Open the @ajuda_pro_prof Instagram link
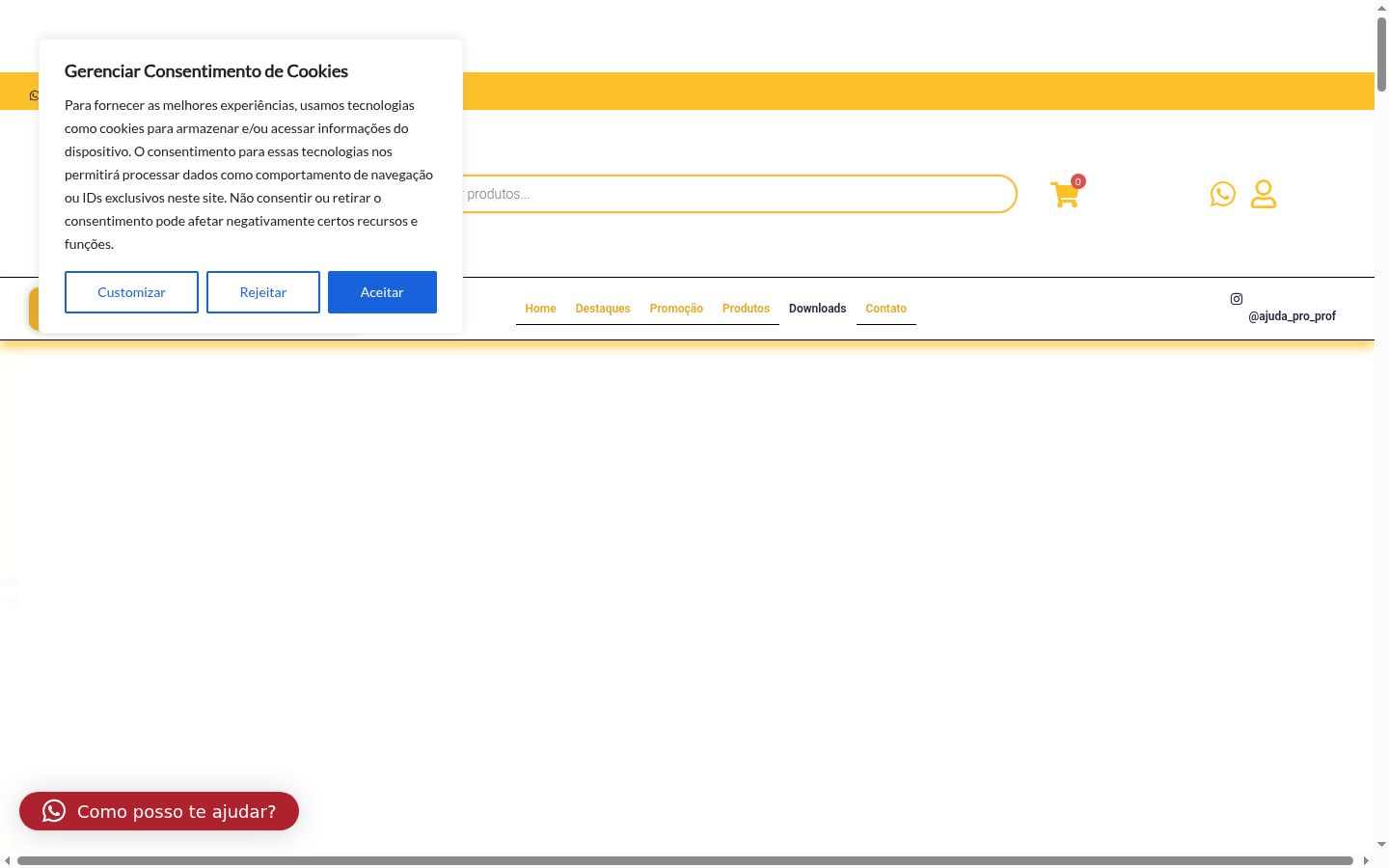Image resolution: width=1389 pixels, height=868 pixels. point(1292,316)
